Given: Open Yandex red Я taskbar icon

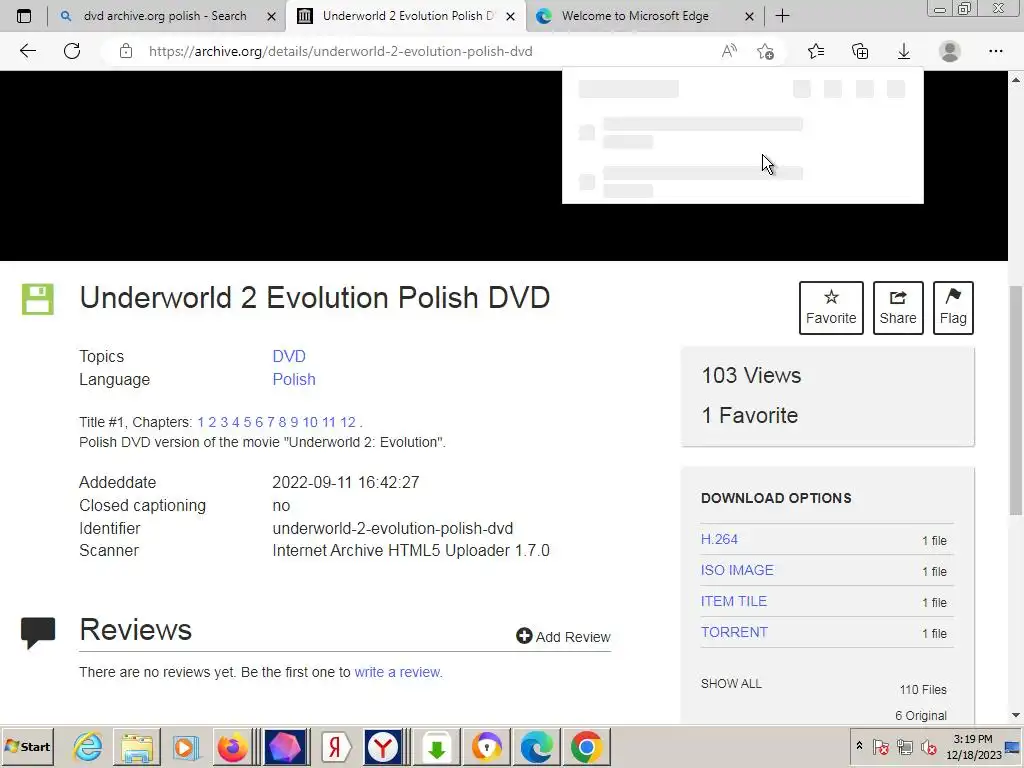Looking at the screenshot, I should (335, 746).
